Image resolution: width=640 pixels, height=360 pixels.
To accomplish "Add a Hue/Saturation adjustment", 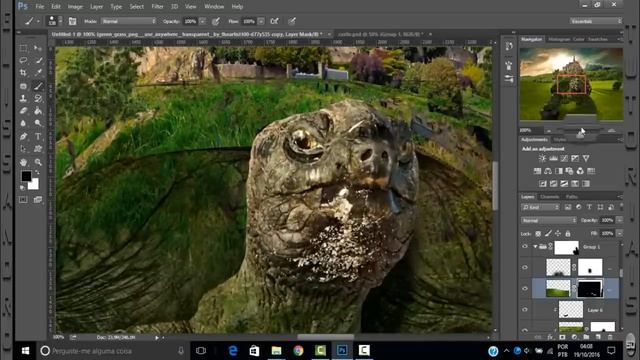I will tap(537, 171).
